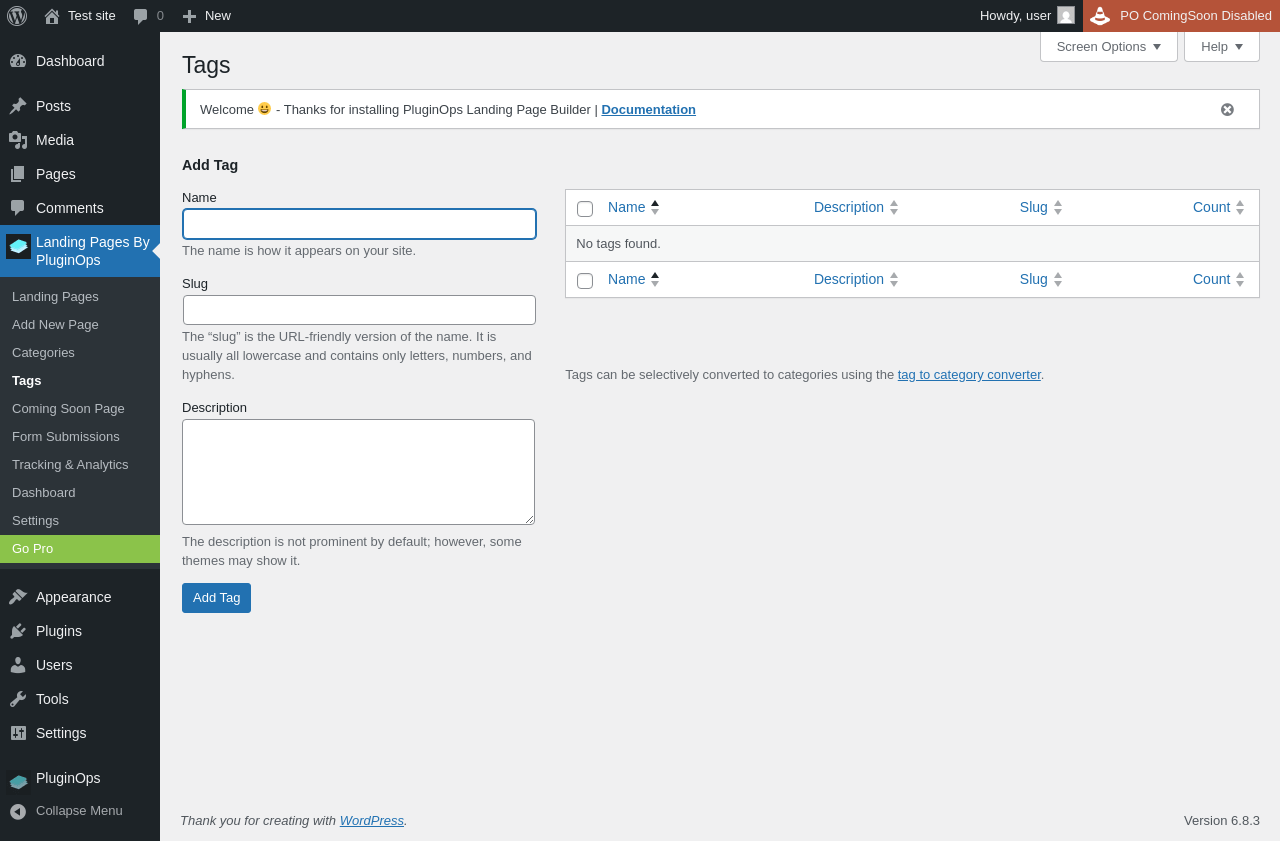Click the Tools wrench icon

18,699
